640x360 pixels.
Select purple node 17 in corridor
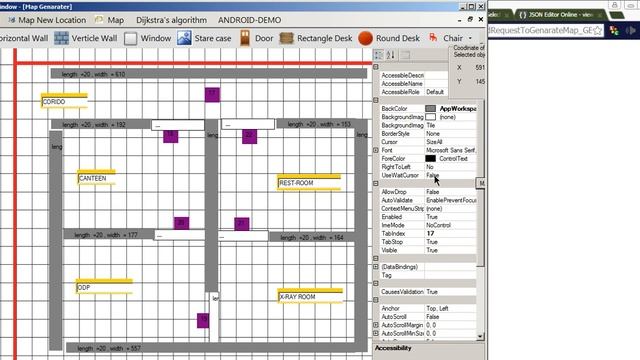click(212, 95)
